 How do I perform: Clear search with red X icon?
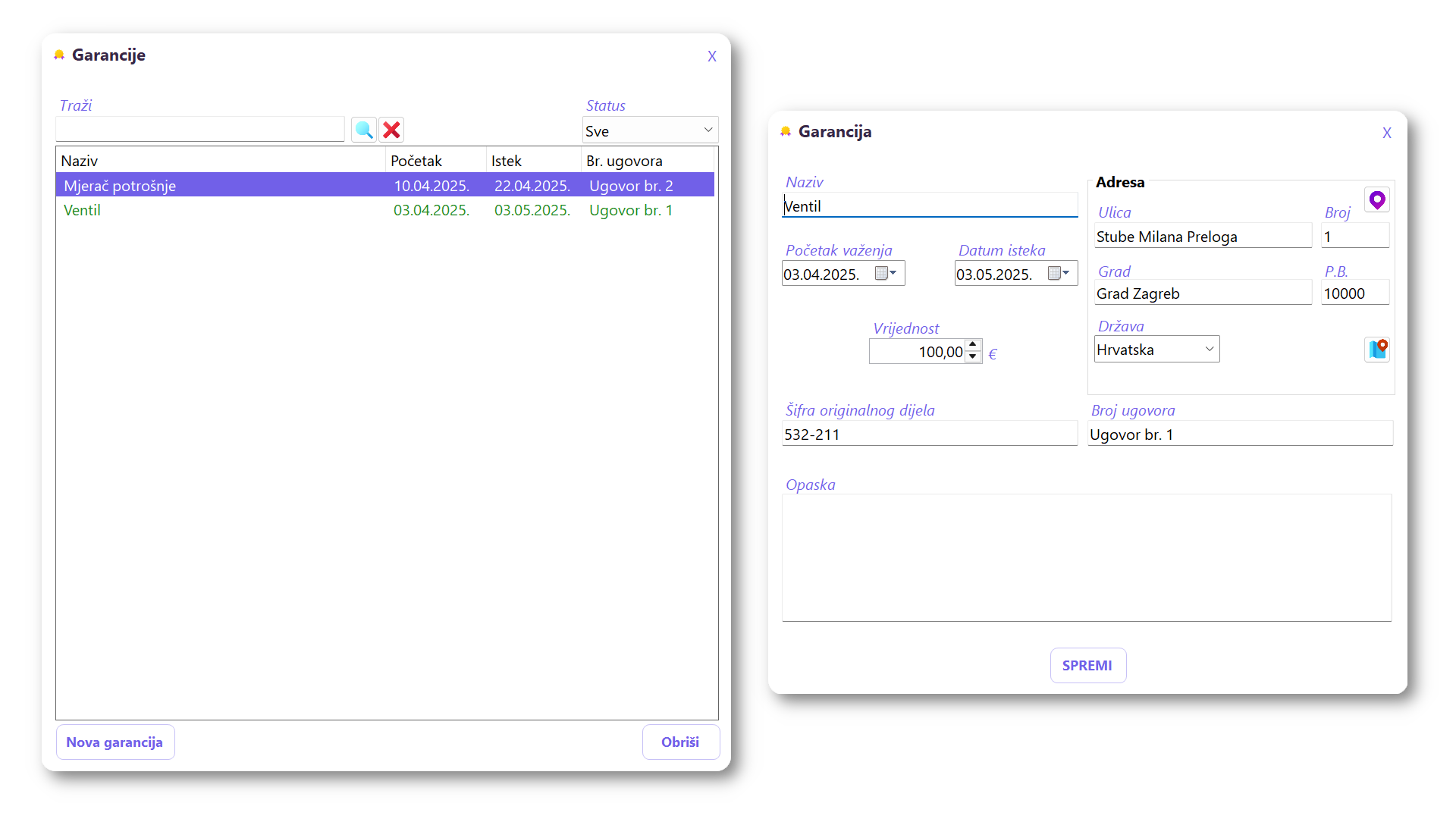point(391,130)
